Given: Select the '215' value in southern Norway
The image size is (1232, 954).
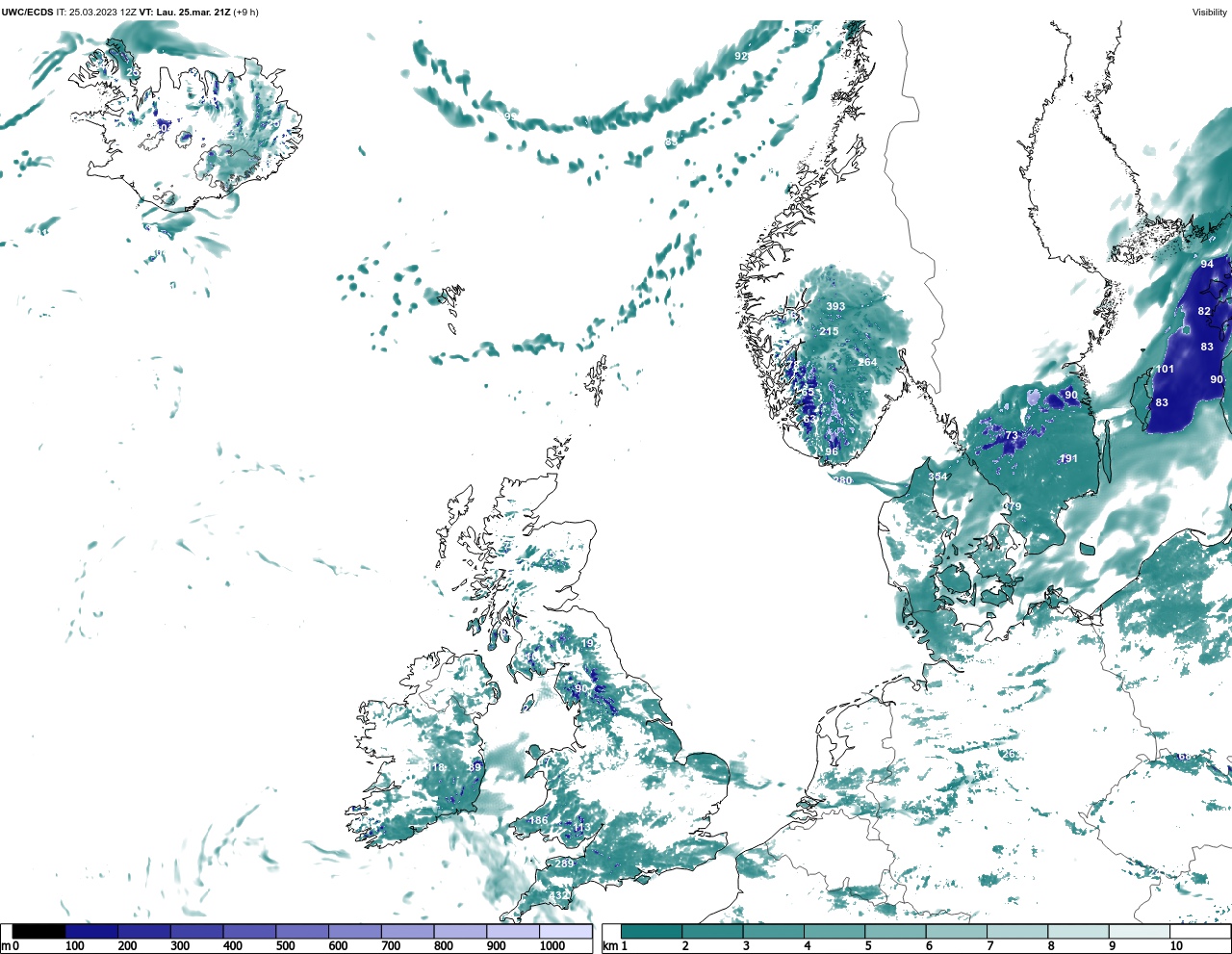Looking at the screenshot, I should click(x=829, y=331).
